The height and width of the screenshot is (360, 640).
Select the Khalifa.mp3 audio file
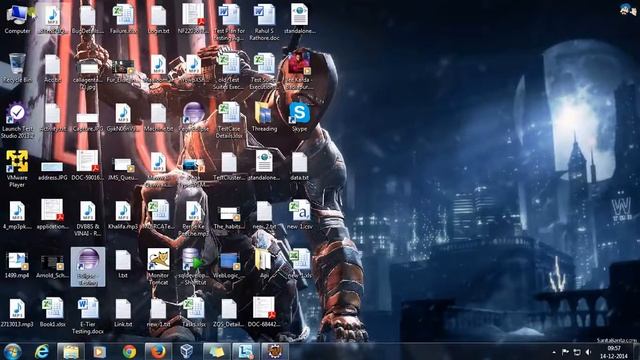[x=123, y=215]
